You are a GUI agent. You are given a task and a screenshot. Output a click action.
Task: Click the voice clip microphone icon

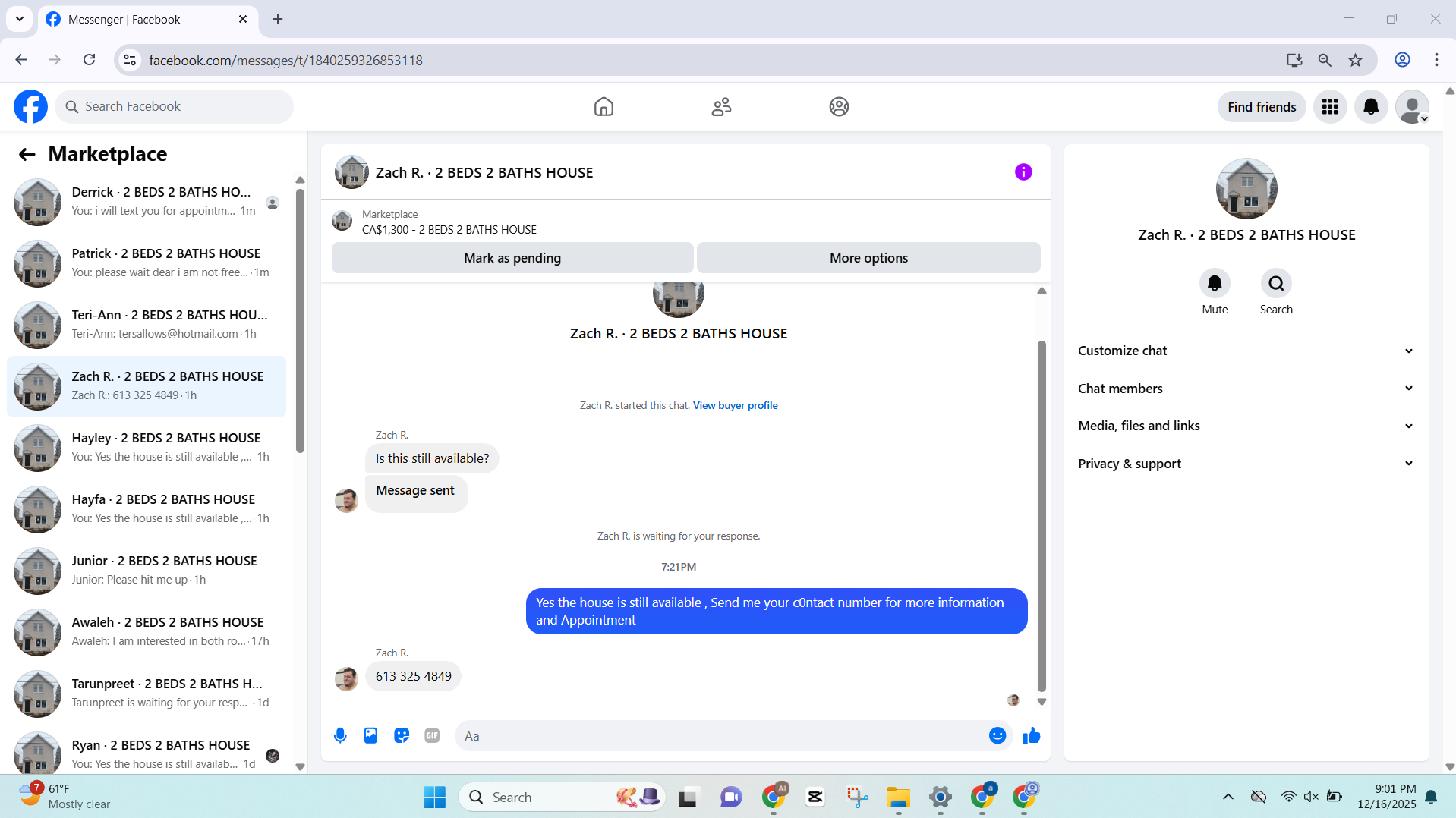[x=340, y=736]
